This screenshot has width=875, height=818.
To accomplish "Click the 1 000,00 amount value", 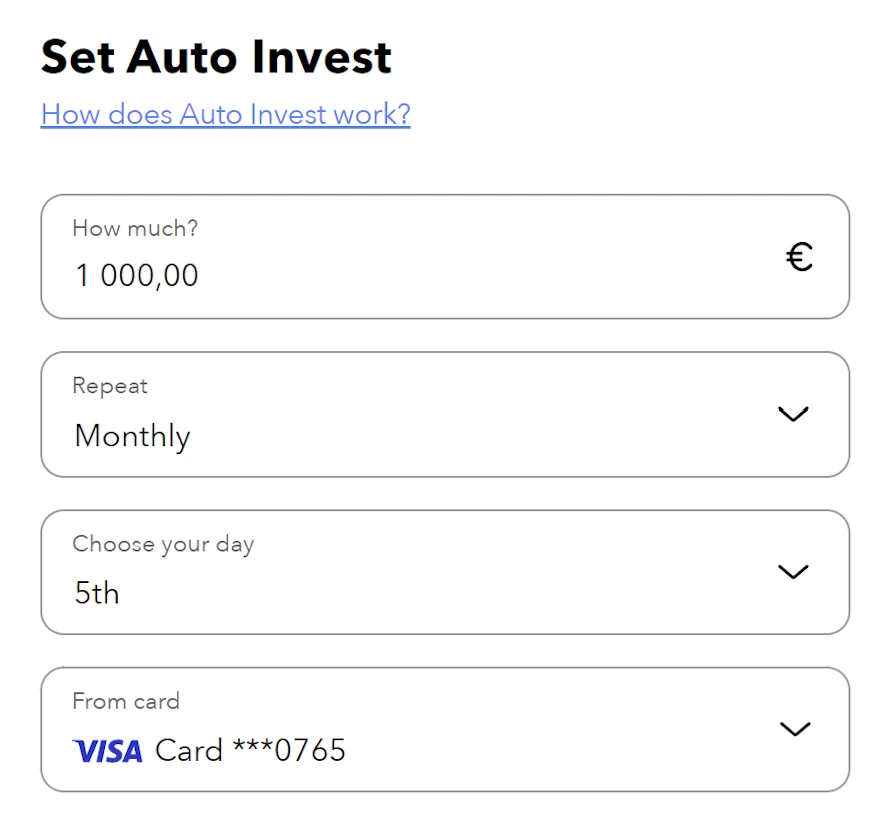I will pos(137,276).
